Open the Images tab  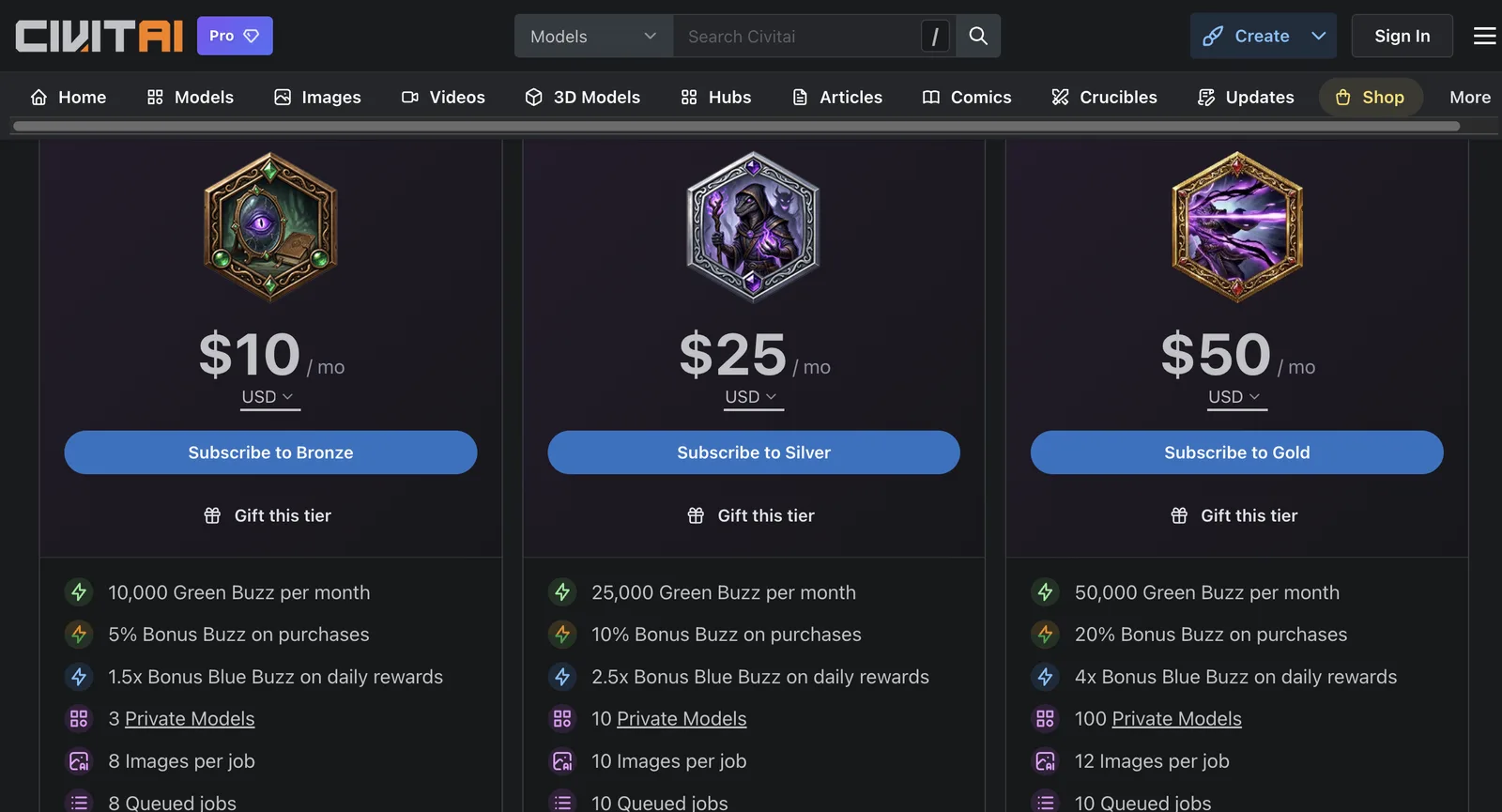point(317,97)
